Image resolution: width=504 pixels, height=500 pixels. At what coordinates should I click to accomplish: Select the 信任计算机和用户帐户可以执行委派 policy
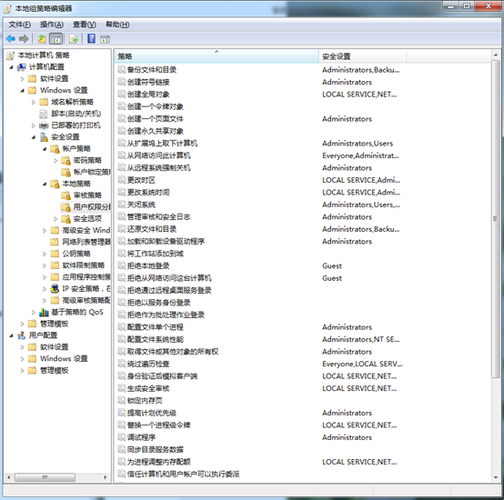[x=183, y=474]
